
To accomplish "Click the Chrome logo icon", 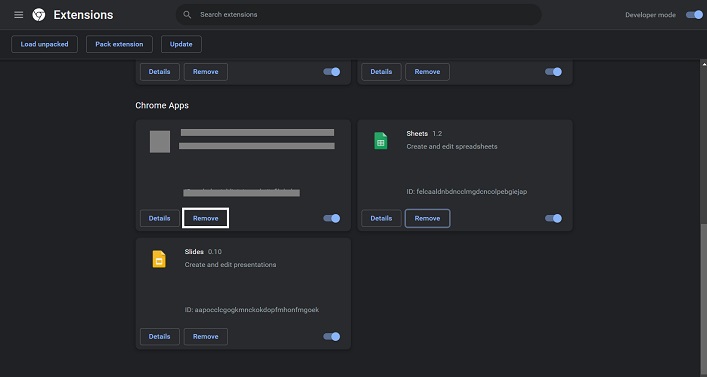I will 39,15.
